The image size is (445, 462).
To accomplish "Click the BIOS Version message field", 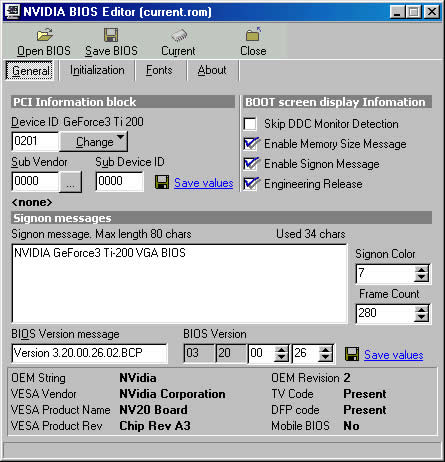I will pyautogui.click(x=90, y=353).
